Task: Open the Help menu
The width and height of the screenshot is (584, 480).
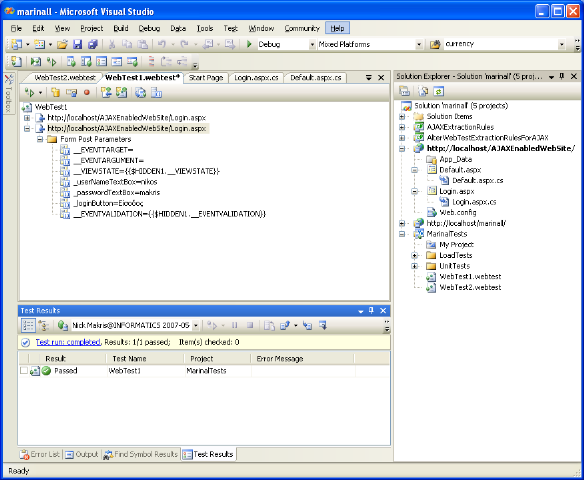Action: [x=337, y=28]
